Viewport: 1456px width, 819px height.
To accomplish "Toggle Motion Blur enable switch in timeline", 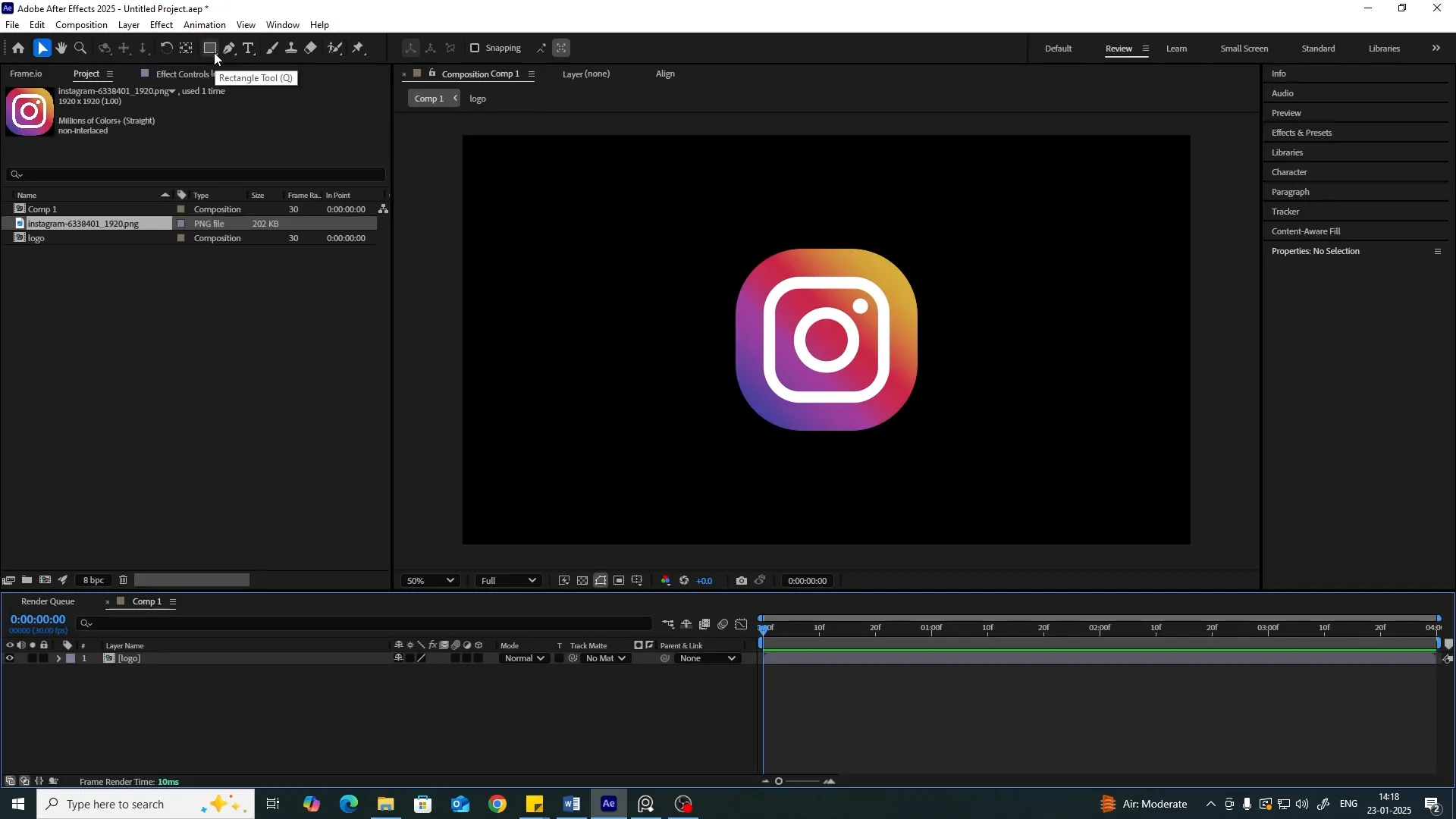I will (723, 624).
